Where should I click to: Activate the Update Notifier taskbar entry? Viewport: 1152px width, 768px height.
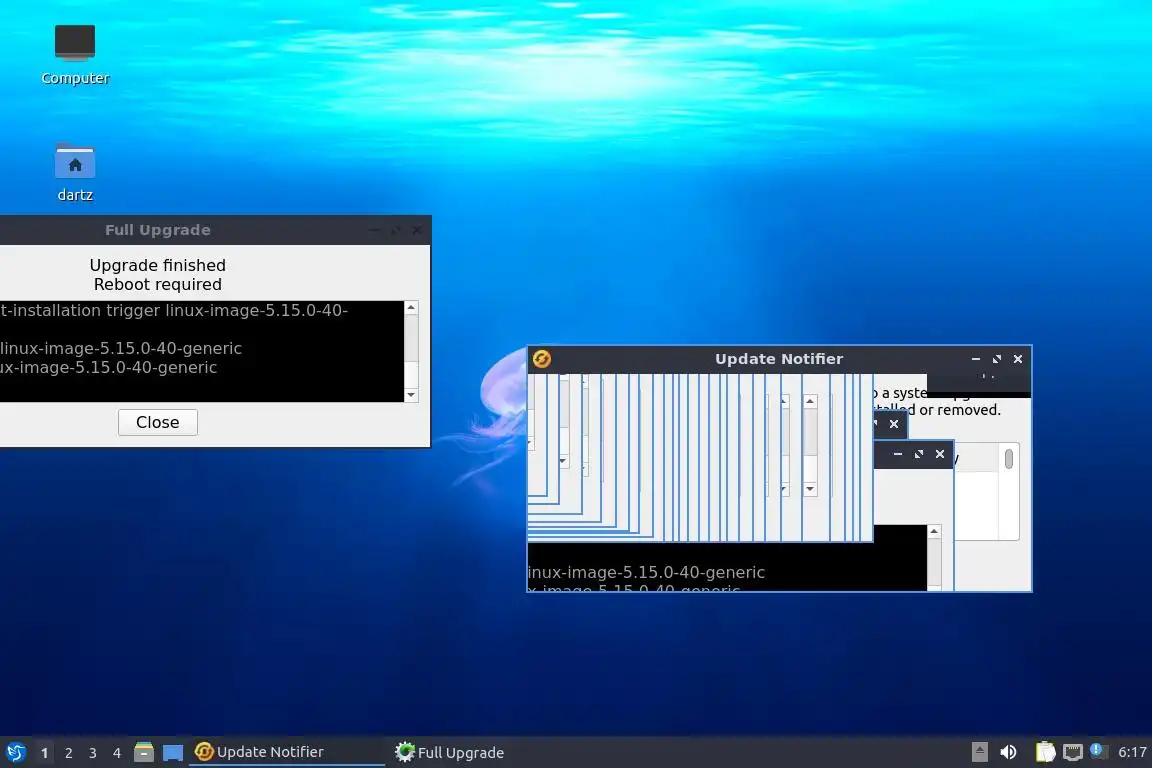[x=287, y=752]
